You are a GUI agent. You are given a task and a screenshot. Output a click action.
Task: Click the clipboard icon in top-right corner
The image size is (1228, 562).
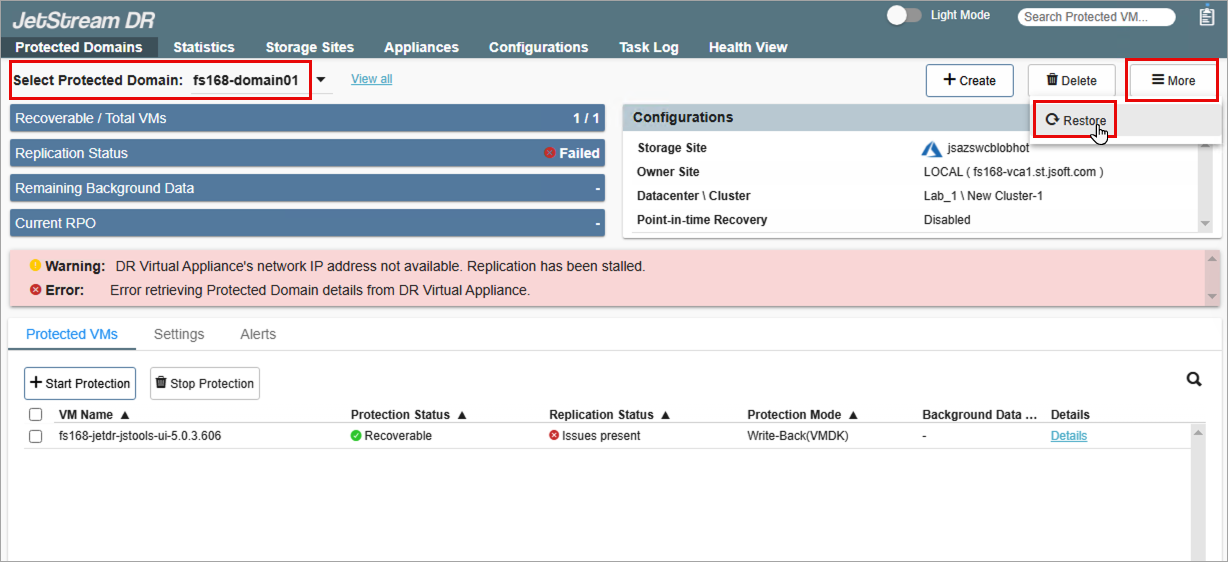pos(1206,16)
